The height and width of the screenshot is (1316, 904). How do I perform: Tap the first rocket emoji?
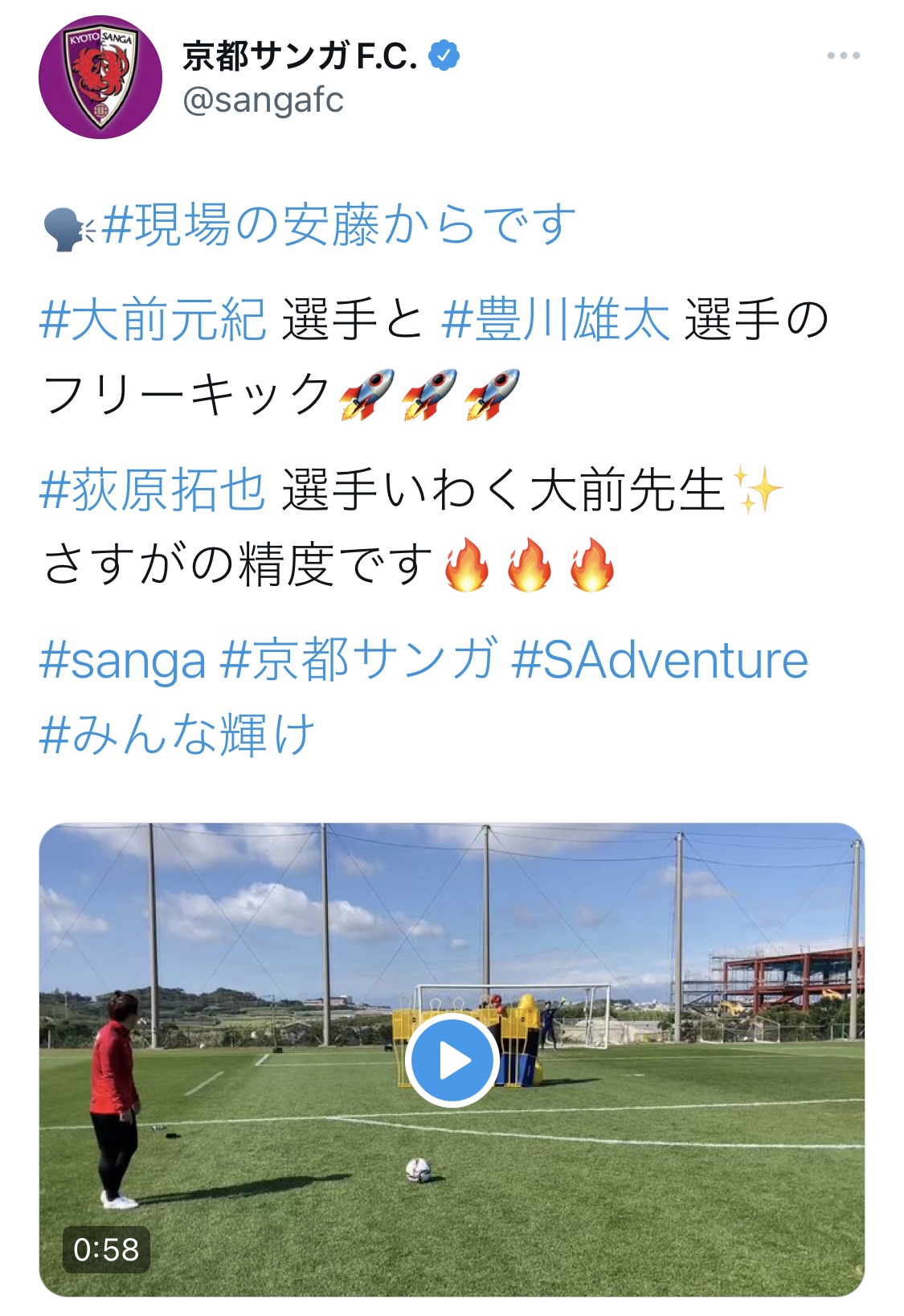coord(366,394)
